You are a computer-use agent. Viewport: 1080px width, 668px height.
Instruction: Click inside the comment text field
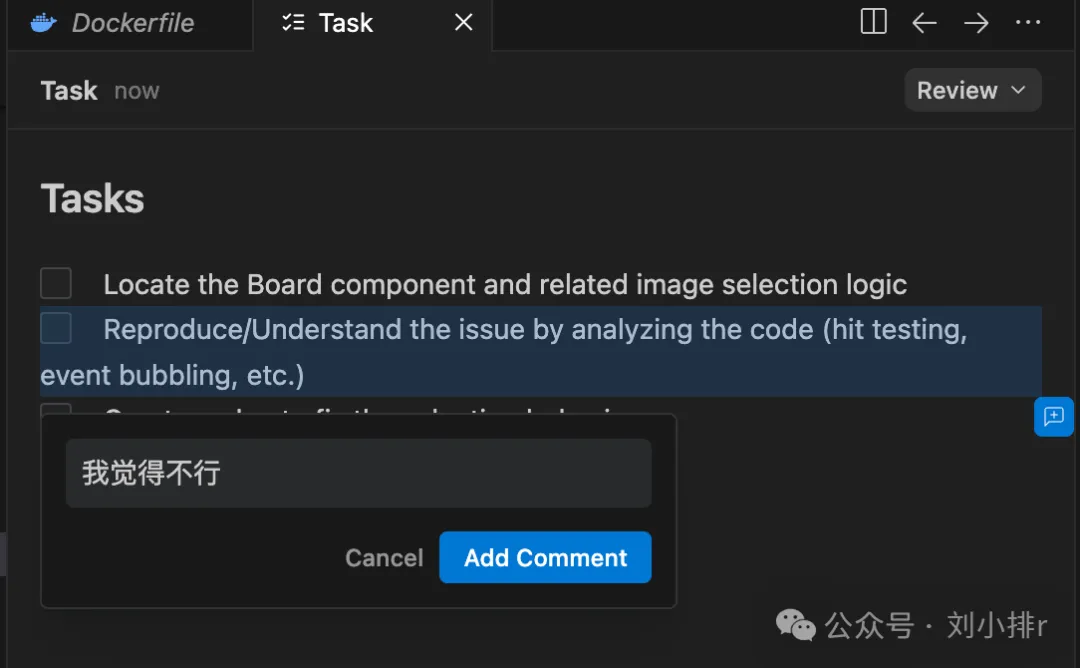coord(358,471)
